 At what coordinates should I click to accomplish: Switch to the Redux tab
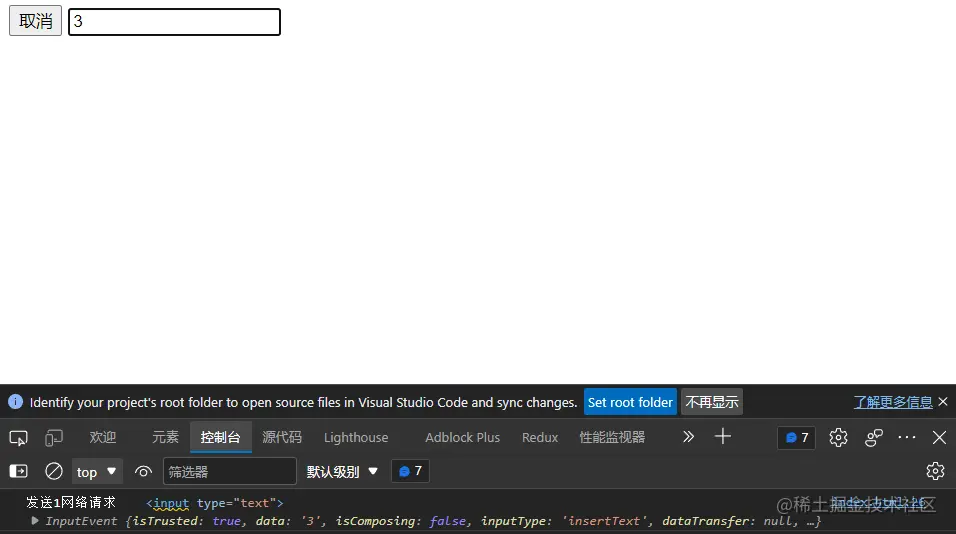click(x=540, y=437)
